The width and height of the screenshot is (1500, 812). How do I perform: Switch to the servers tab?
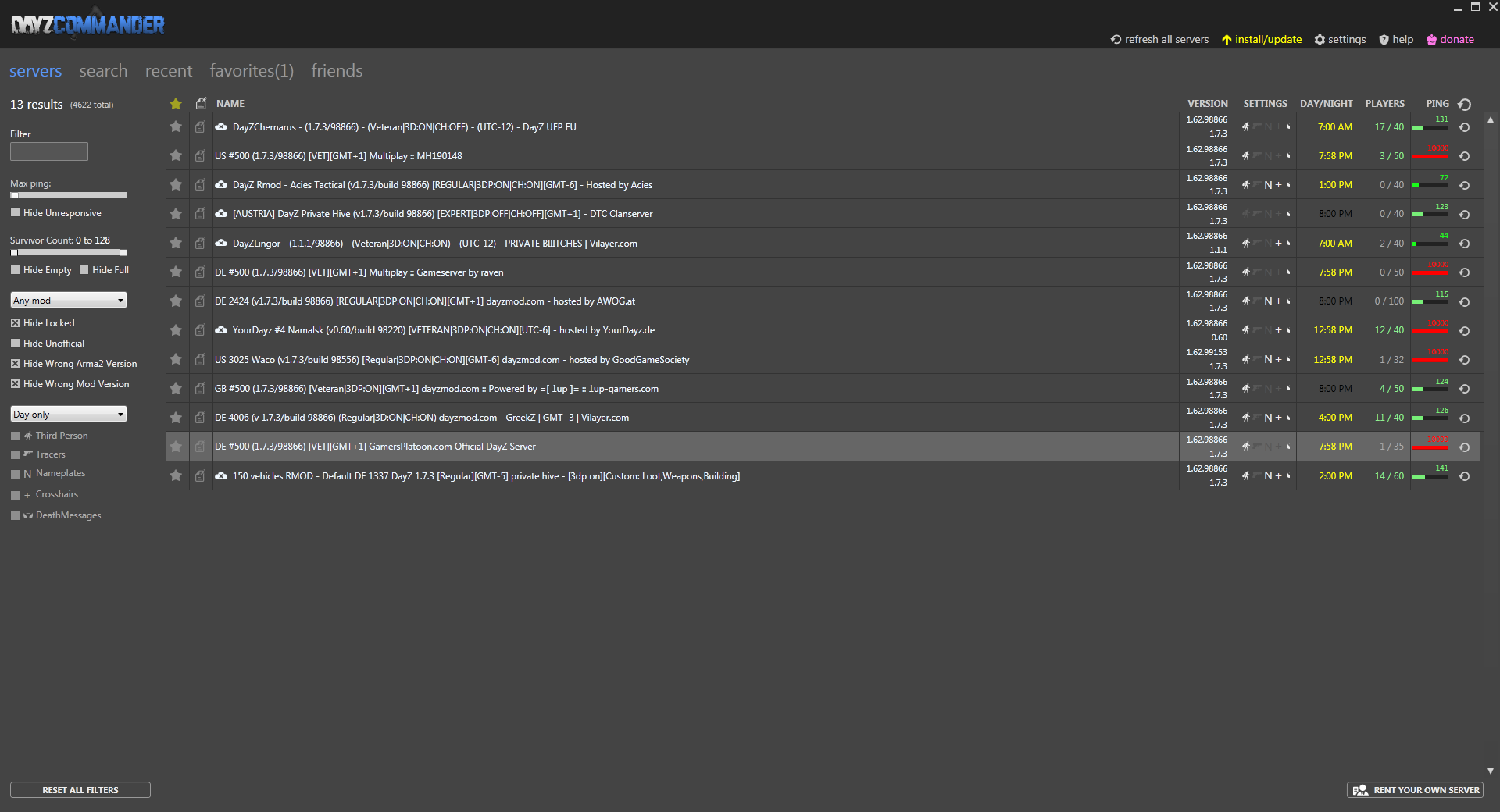pos(35,70)
